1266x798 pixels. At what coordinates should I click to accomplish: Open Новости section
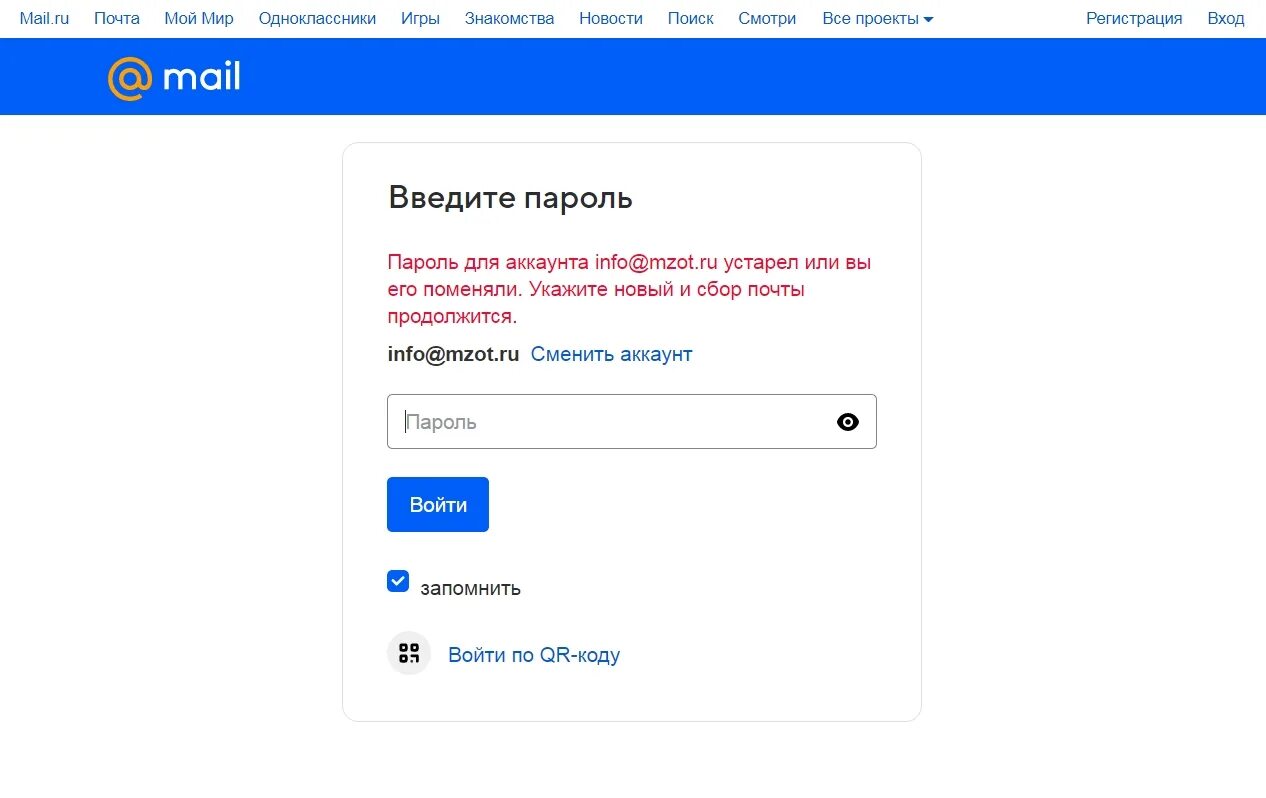point(611,18)
